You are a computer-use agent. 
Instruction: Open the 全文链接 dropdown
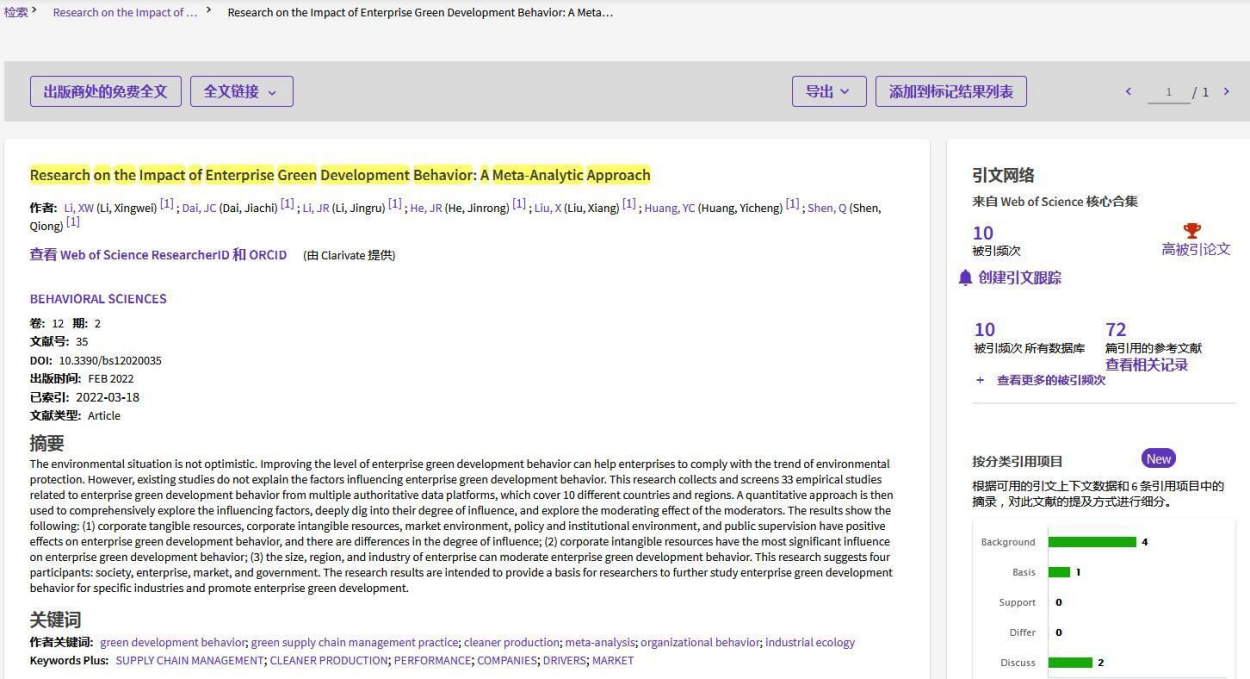coord(241,92)
